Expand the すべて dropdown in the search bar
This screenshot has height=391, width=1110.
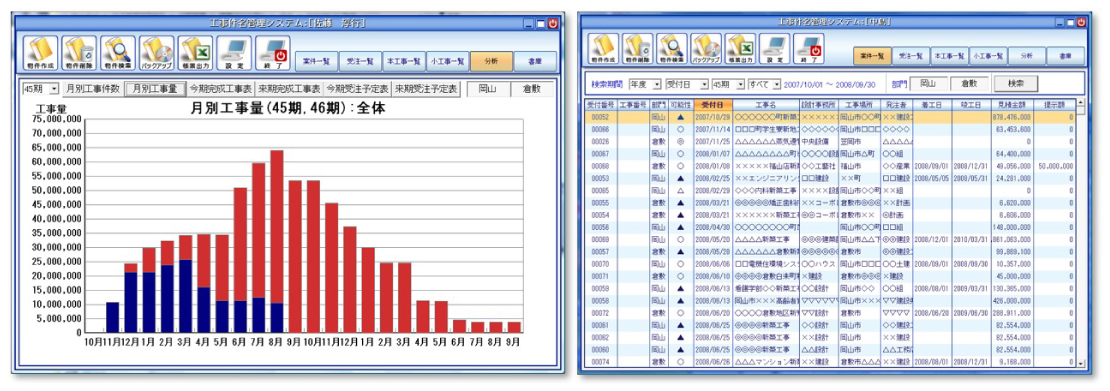(x=764, y=84)
